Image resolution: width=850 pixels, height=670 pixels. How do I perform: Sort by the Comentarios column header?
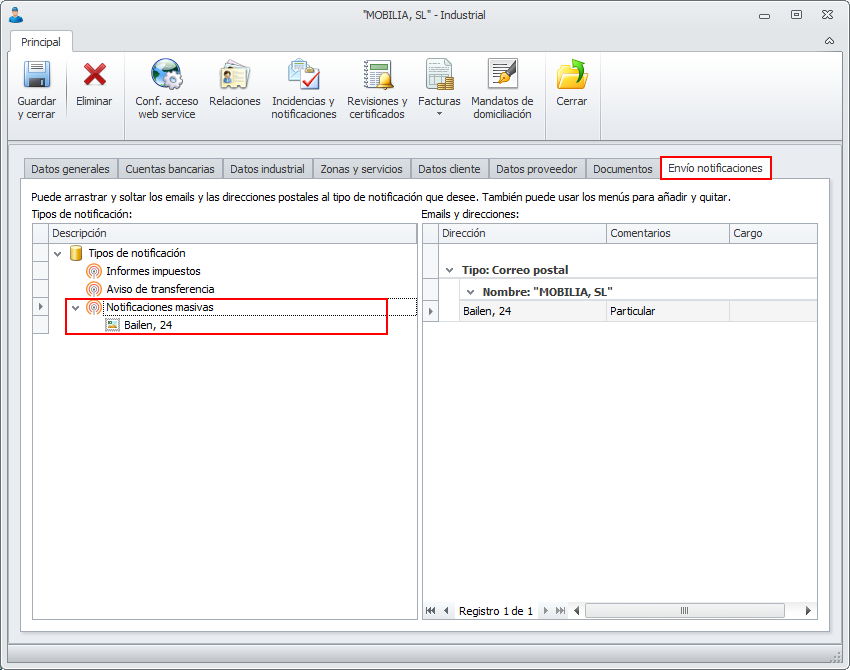(x=668, y=234)
